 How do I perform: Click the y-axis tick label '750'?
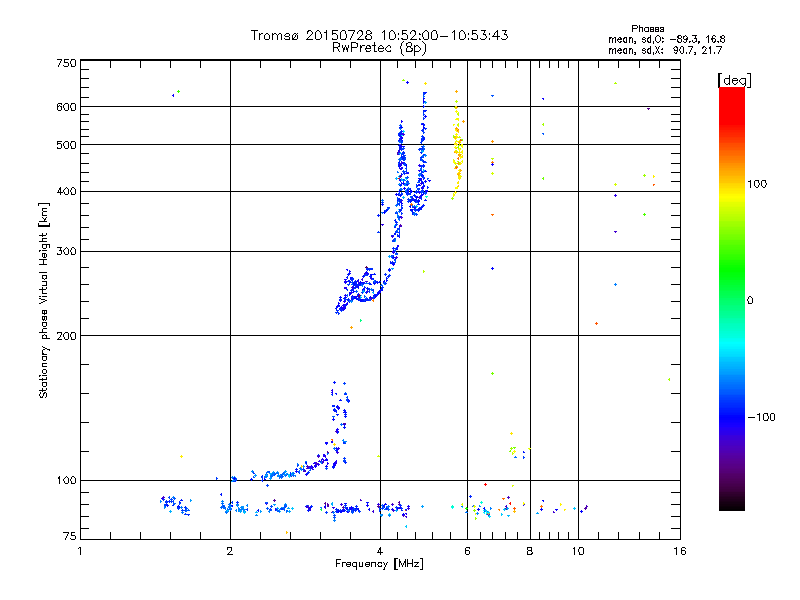tap(66, 63)
